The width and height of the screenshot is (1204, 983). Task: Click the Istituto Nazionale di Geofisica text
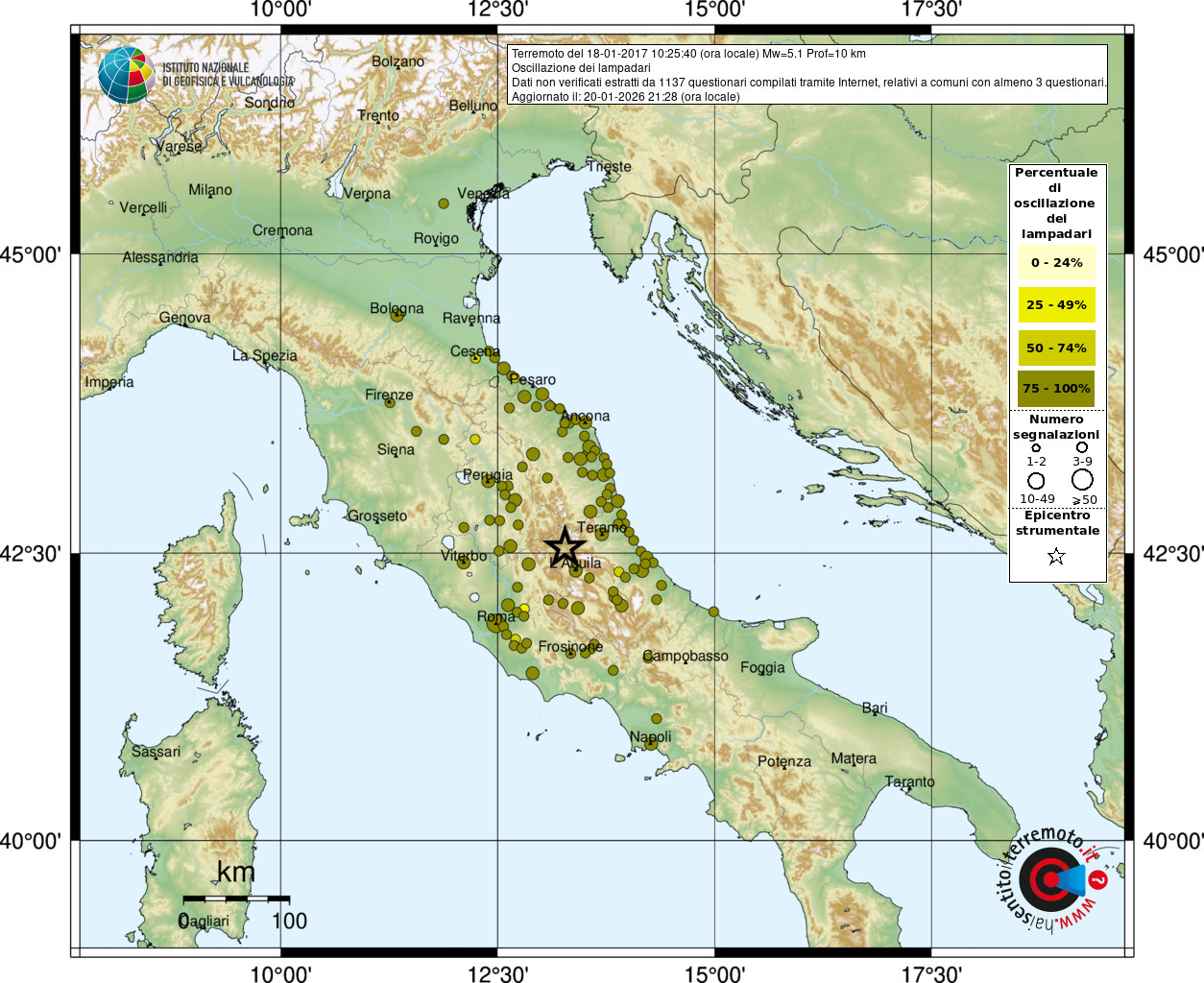click(x=227, y=75)
